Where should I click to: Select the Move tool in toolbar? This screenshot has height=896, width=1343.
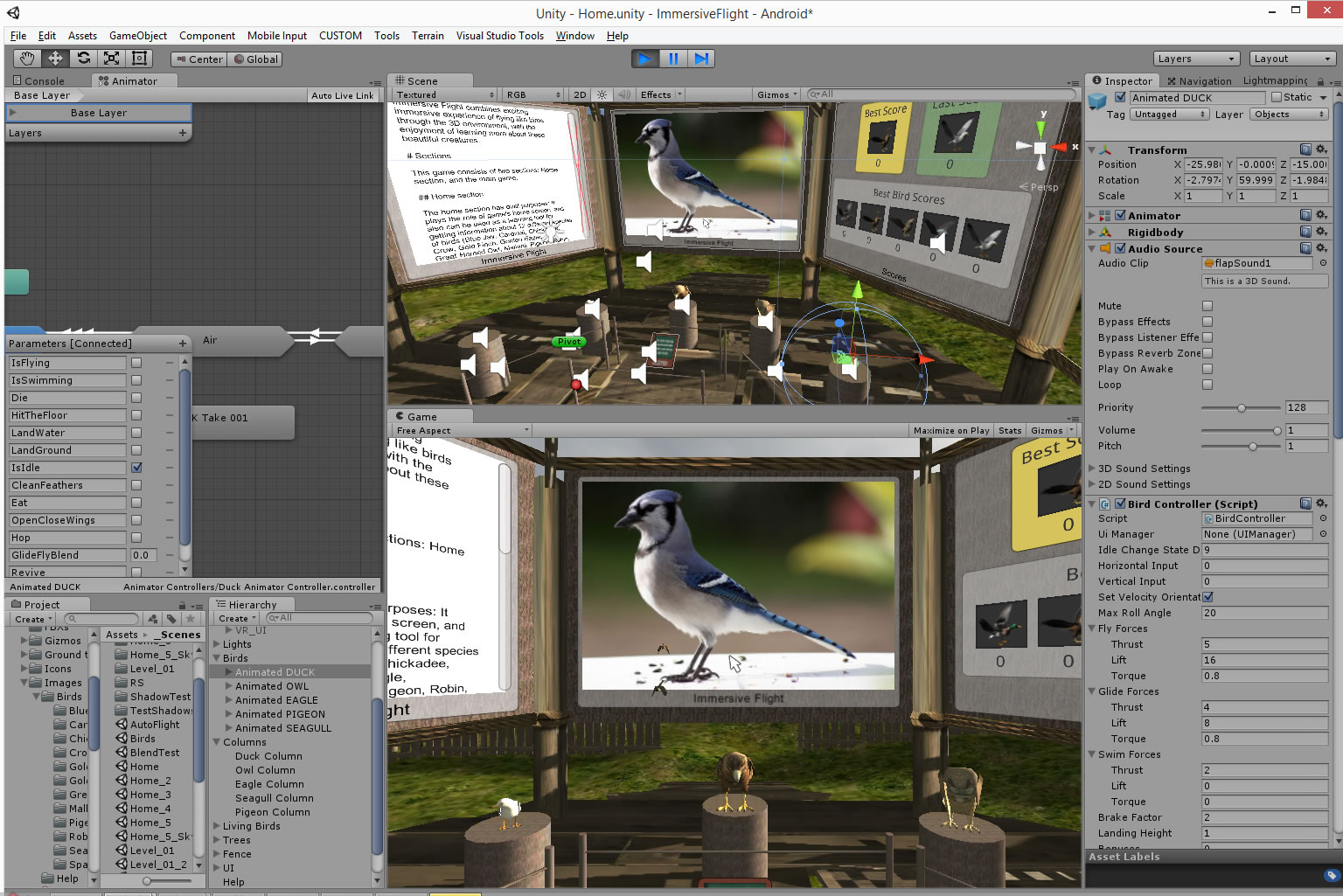55,59
